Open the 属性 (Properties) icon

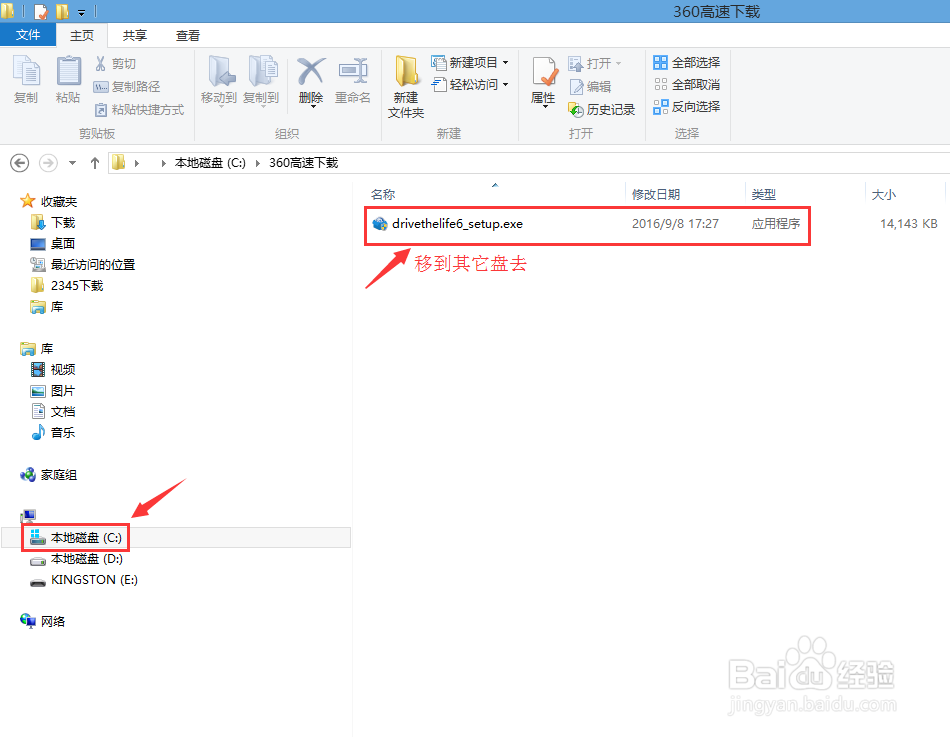[x=544, y=80]
